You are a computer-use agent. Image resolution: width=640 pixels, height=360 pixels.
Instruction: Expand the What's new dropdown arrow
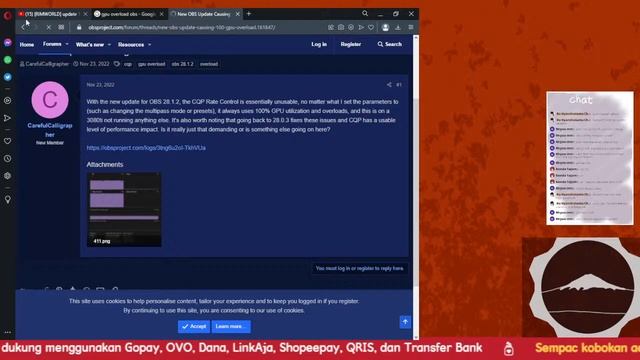coord(109,44)
